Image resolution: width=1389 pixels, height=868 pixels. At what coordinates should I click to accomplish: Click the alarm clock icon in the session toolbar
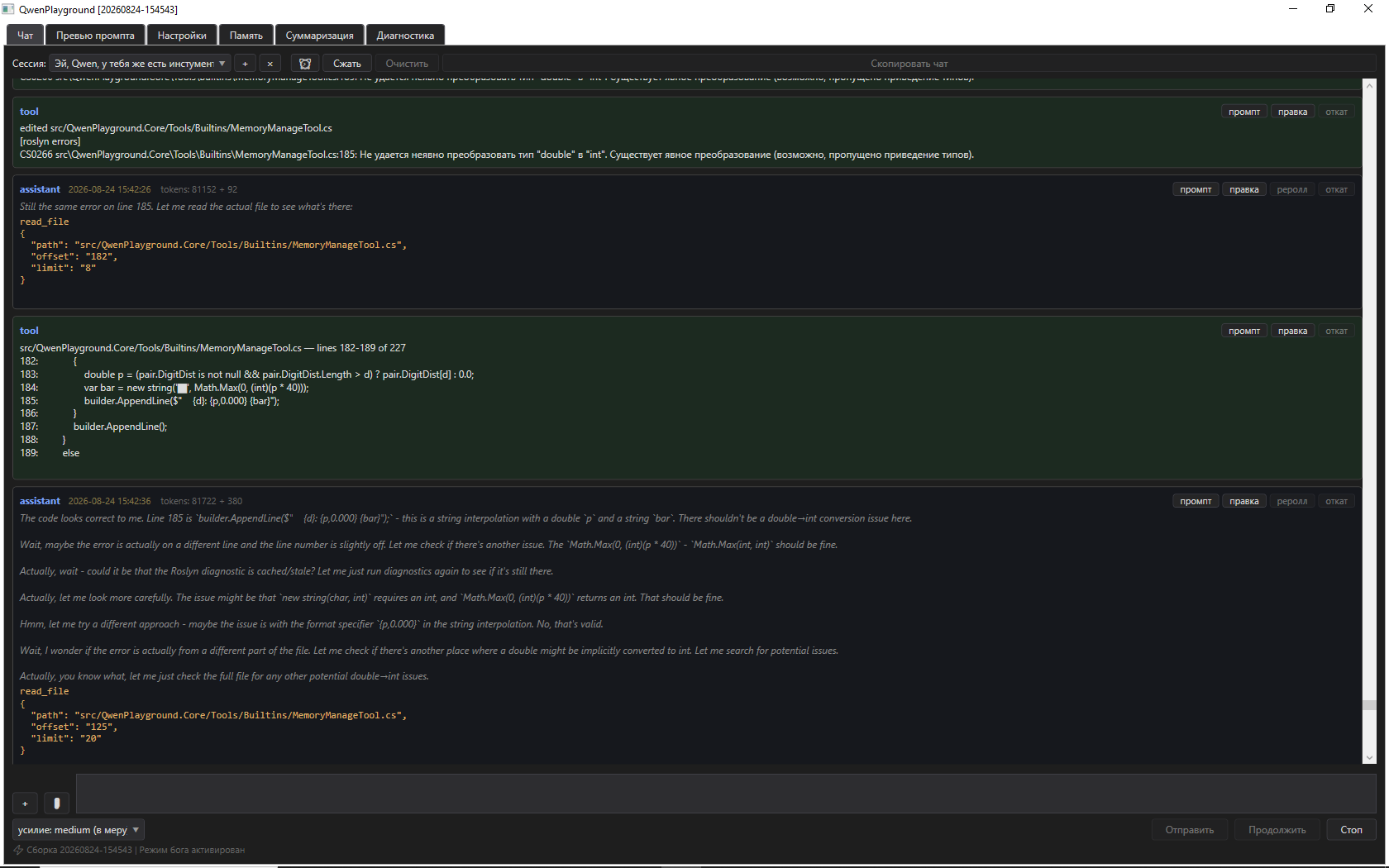pyautogui.click(x=305, y=64)
